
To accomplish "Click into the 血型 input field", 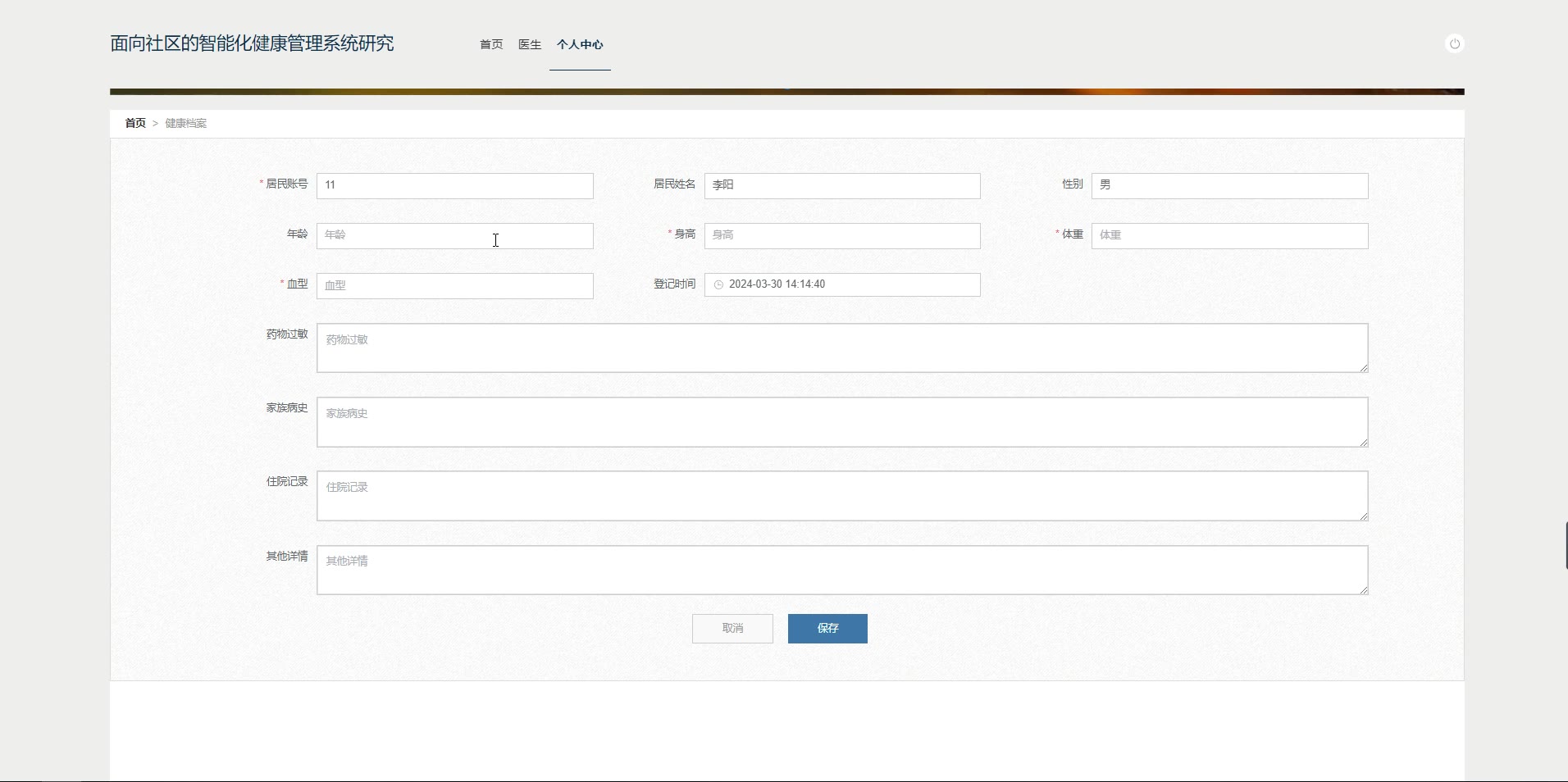I will click(455, 285).
